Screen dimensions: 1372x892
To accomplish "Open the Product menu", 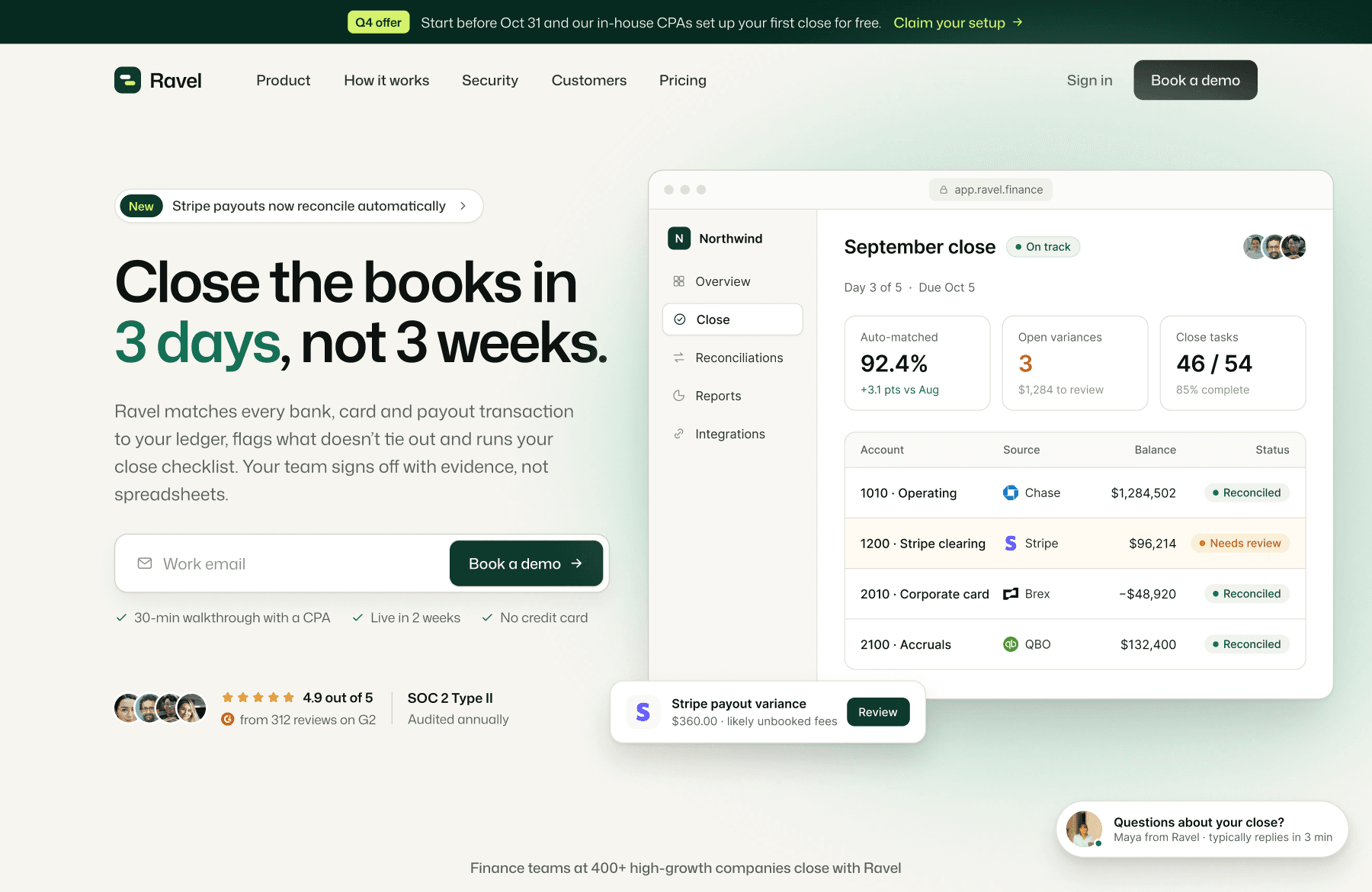I will coord(284,80).
